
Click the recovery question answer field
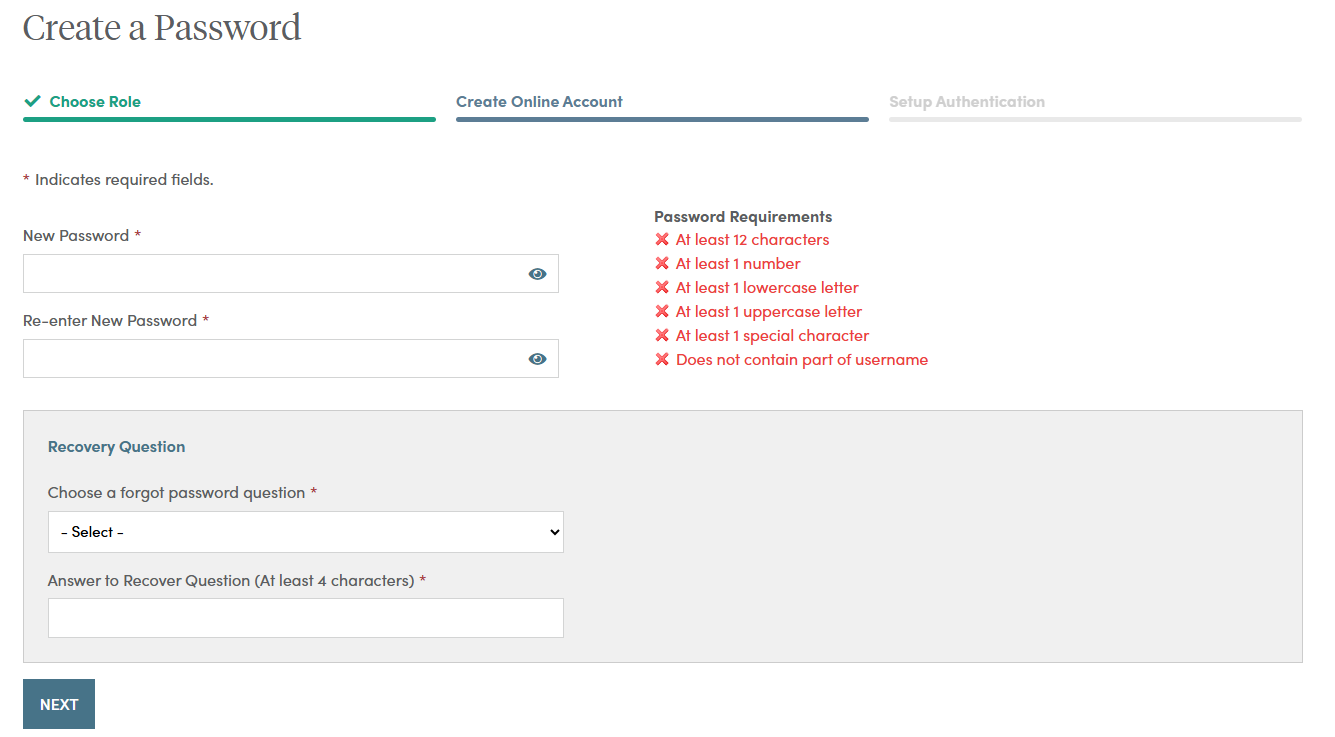coord(305,618)
